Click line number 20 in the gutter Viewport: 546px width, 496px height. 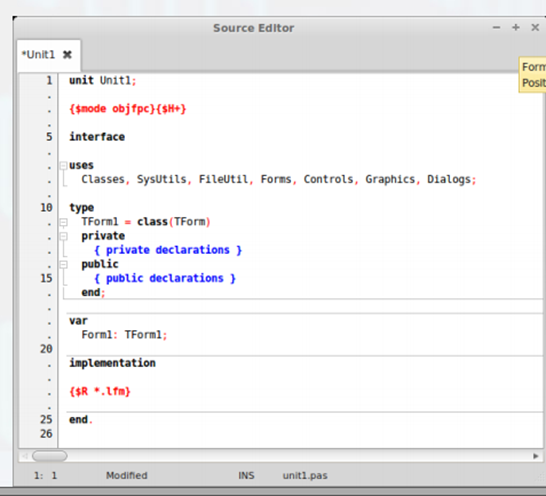[46, 349]
